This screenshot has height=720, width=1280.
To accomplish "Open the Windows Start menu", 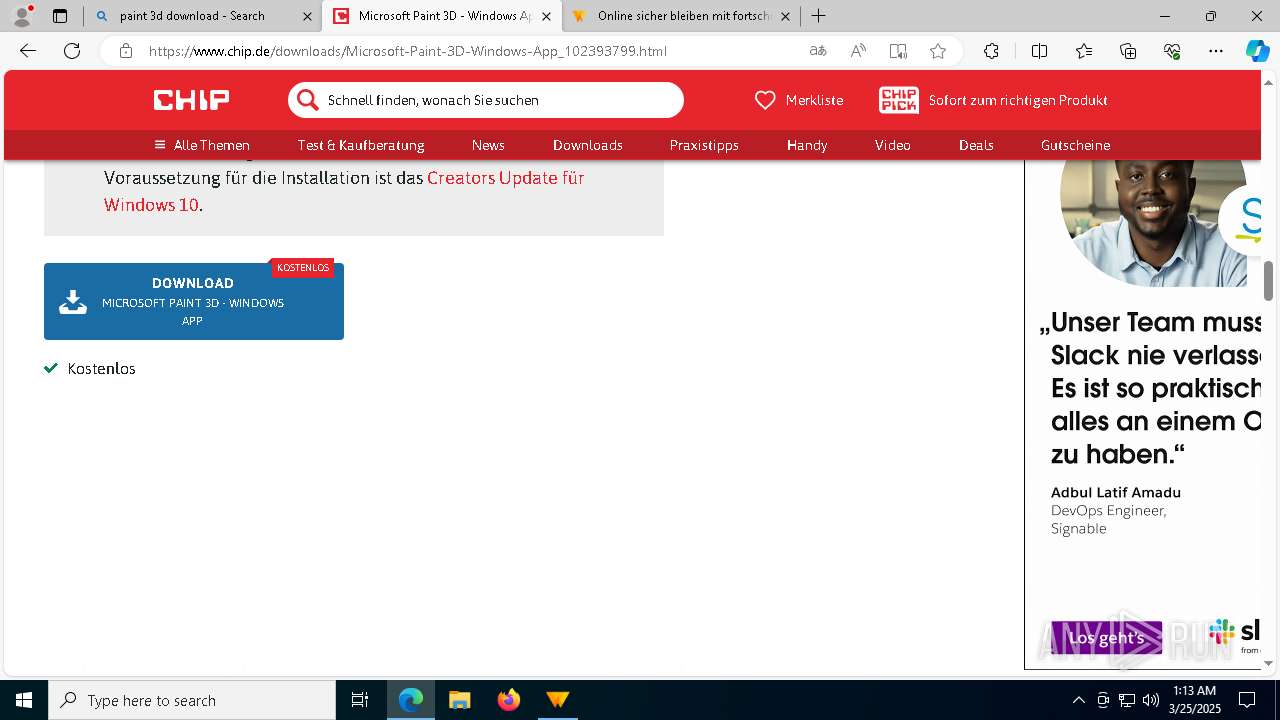I will tap(24, 700).
